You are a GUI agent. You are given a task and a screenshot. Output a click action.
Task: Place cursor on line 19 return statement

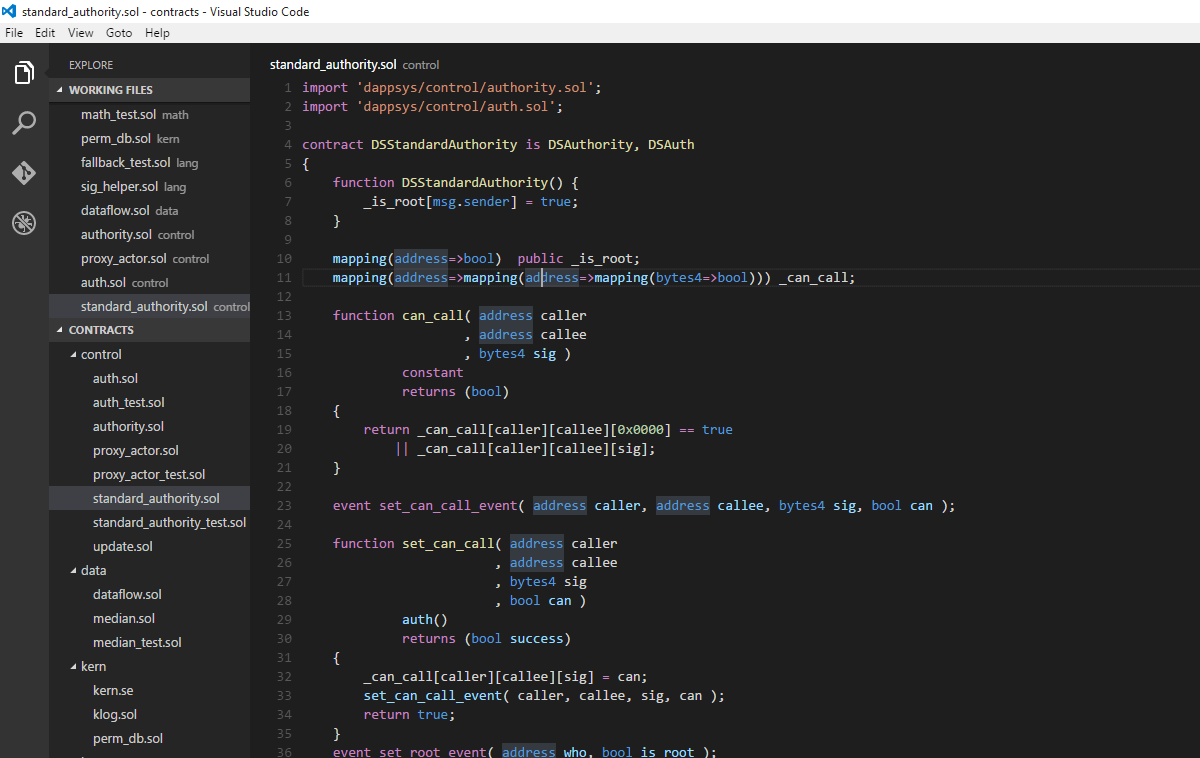point(386,430)
